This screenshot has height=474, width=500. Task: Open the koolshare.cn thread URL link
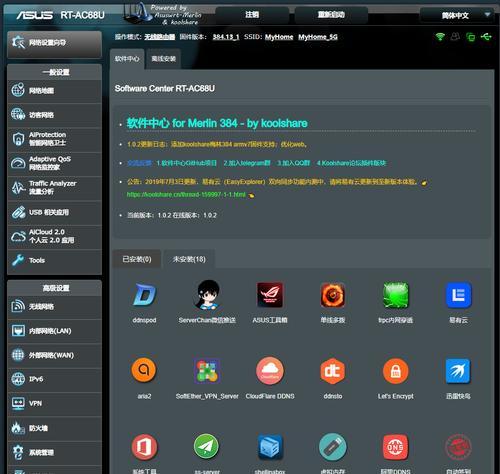click(186, 195)
